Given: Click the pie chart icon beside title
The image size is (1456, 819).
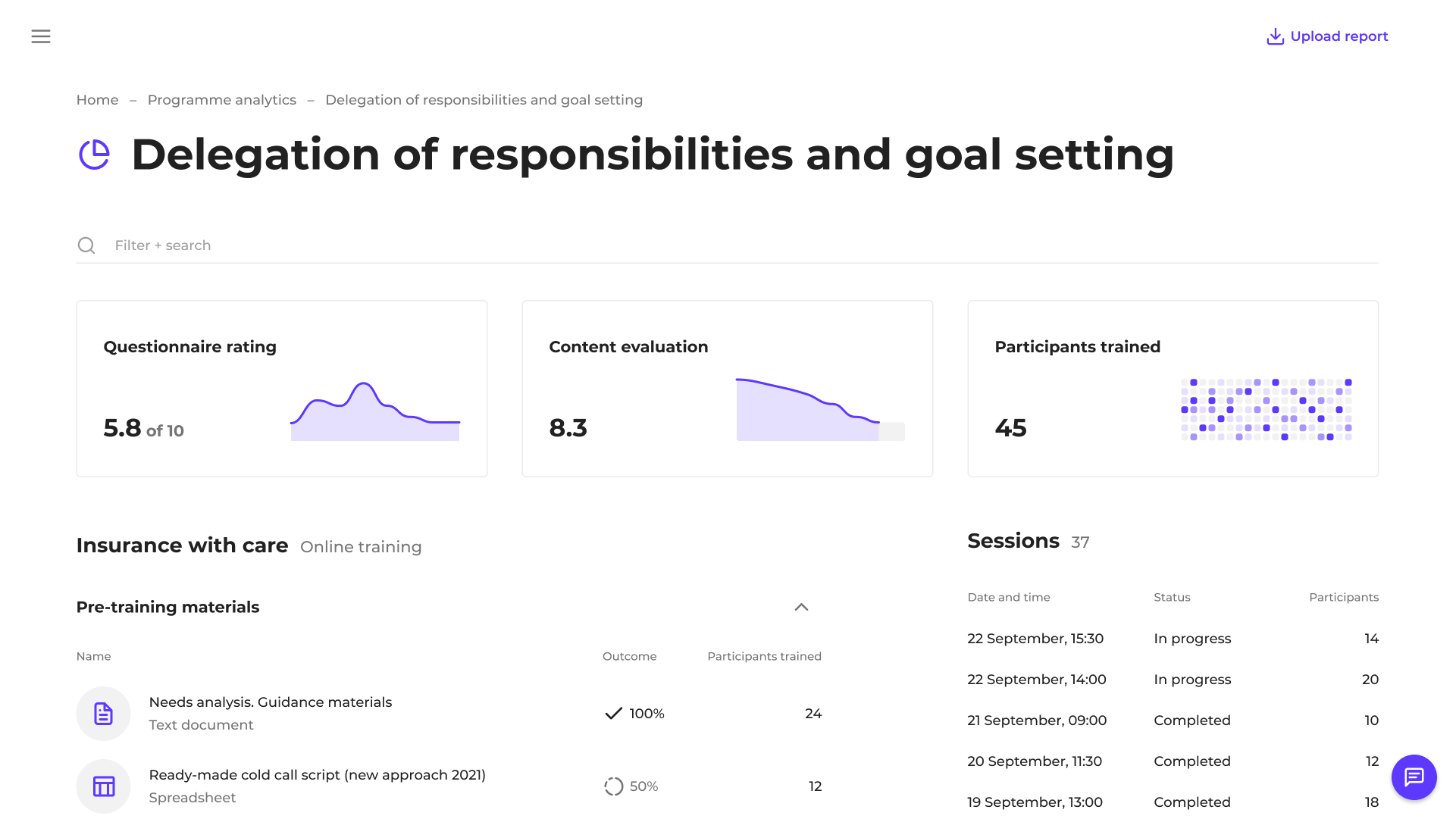Looking at the screenshot, I should 95,155.
